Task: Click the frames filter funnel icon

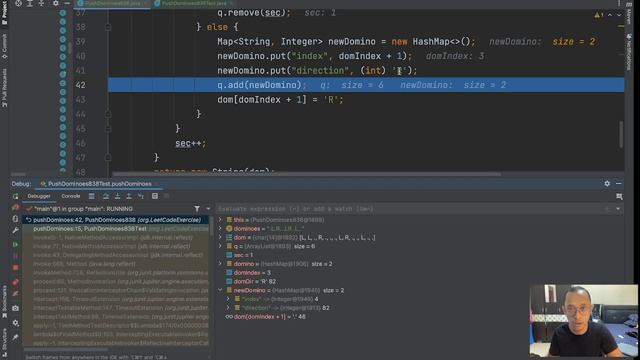Action: pyautogui.click(x=197, y=209)
